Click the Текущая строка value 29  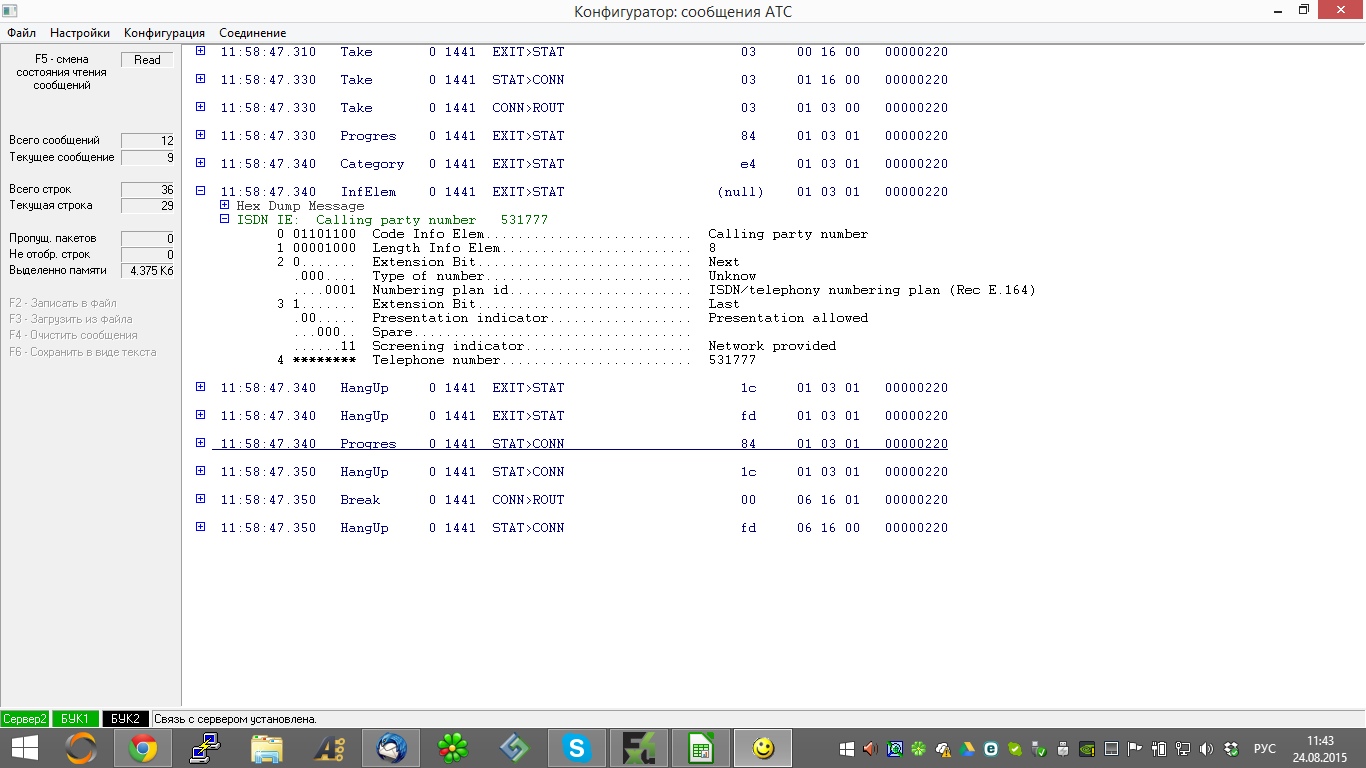(x=147, y=206)
